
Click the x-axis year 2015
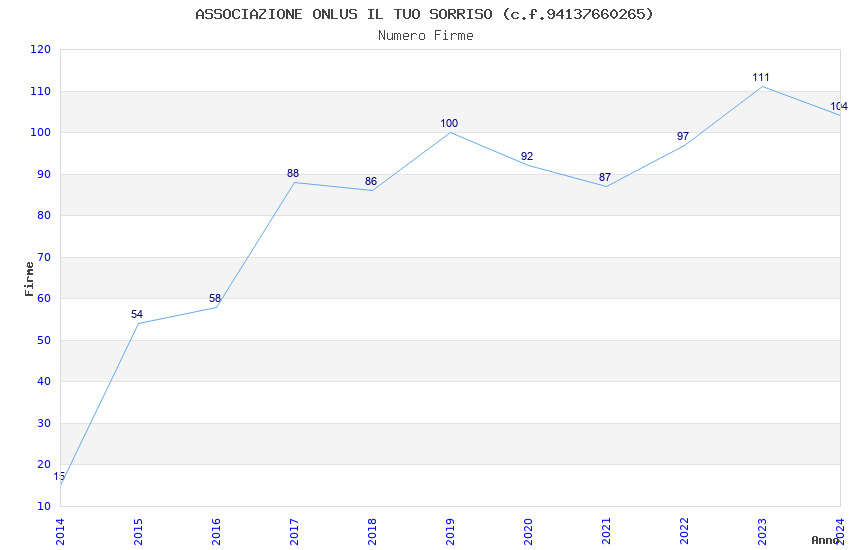click(138, 532)
